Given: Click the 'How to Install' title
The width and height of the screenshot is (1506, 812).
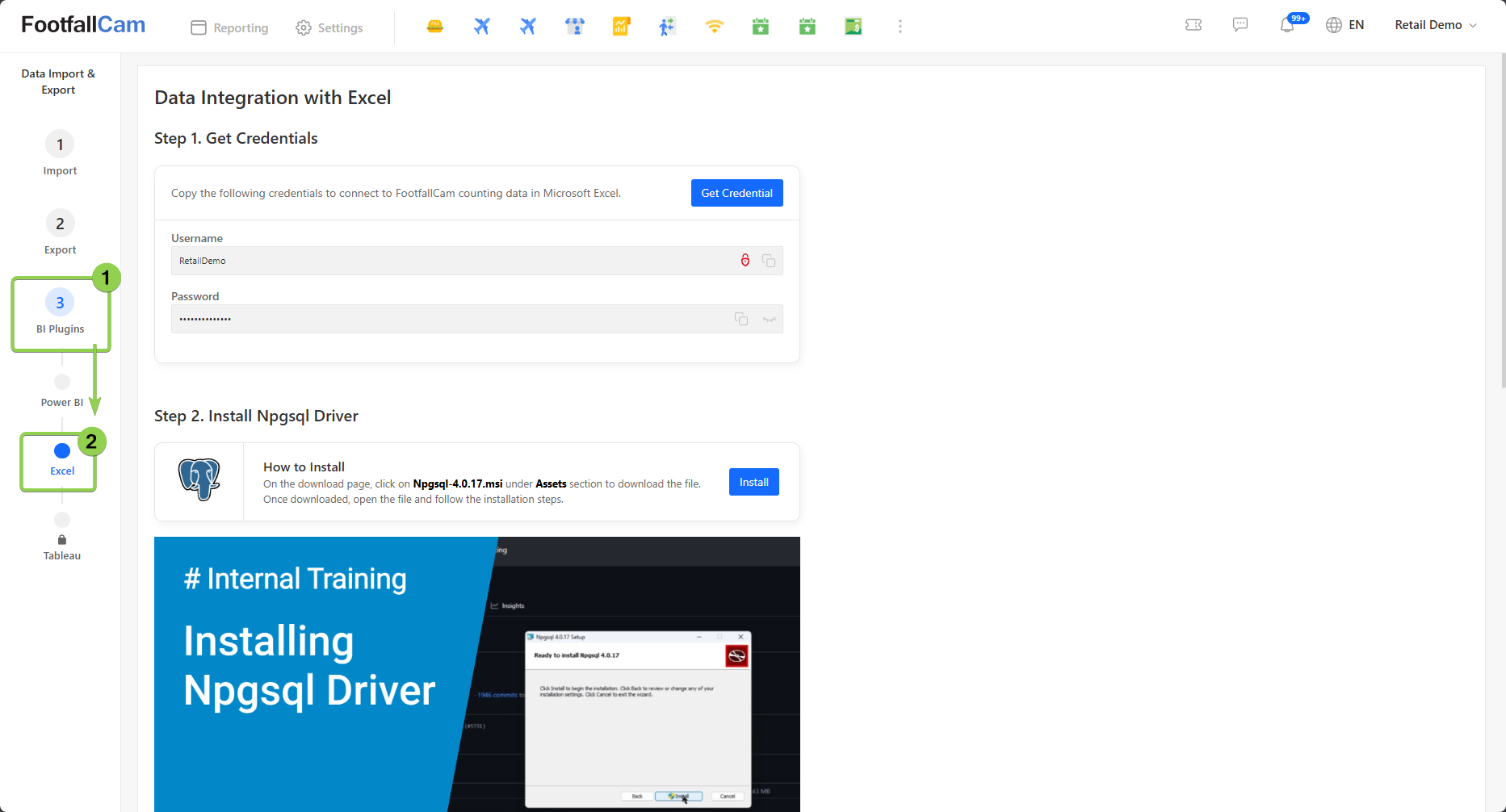Looking at the screenshot, I should pyautogui.click(x=304, y=467).
